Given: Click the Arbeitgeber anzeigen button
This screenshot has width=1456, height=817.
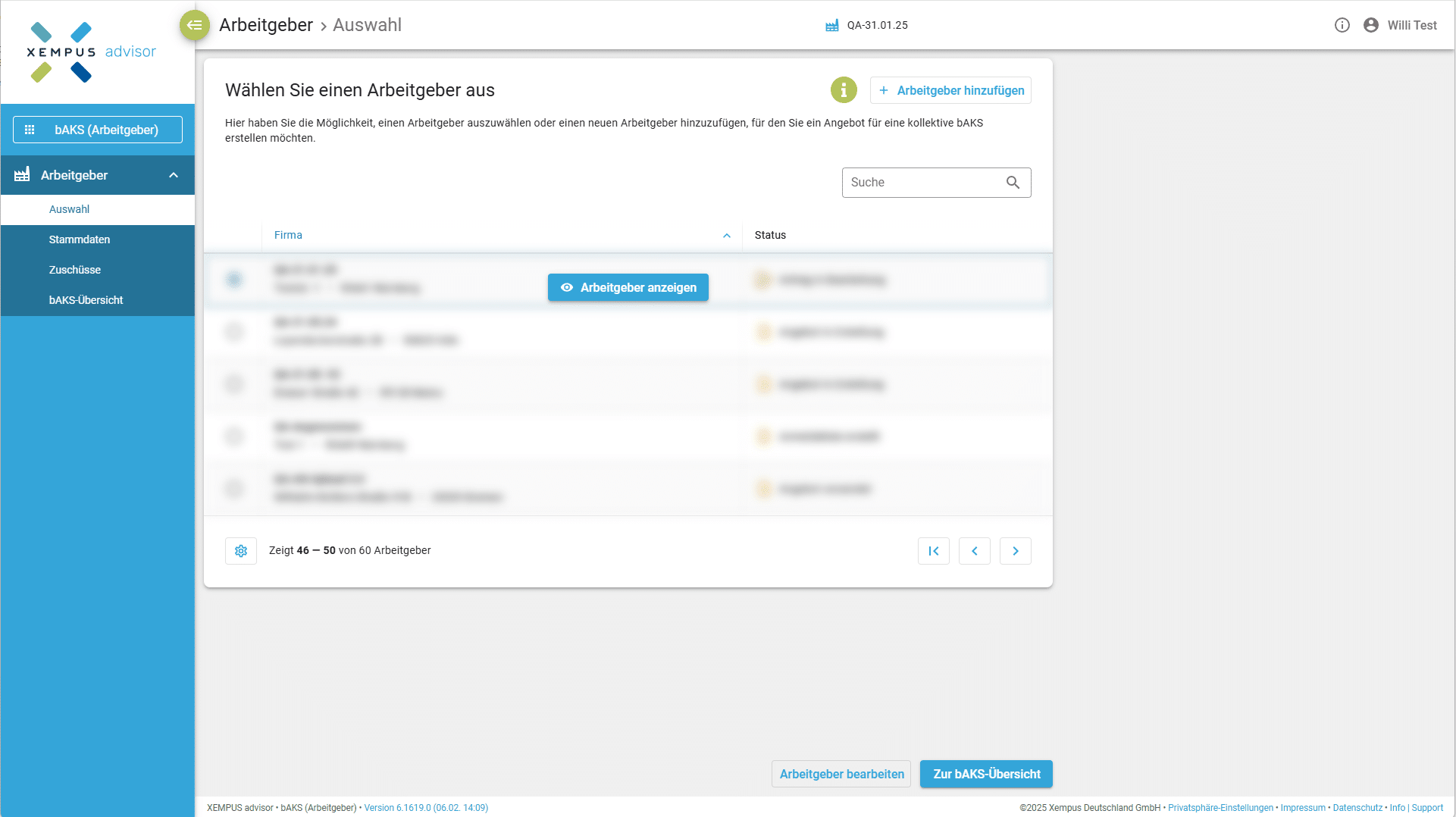Looking at the screenshot, I should [628, 287].
